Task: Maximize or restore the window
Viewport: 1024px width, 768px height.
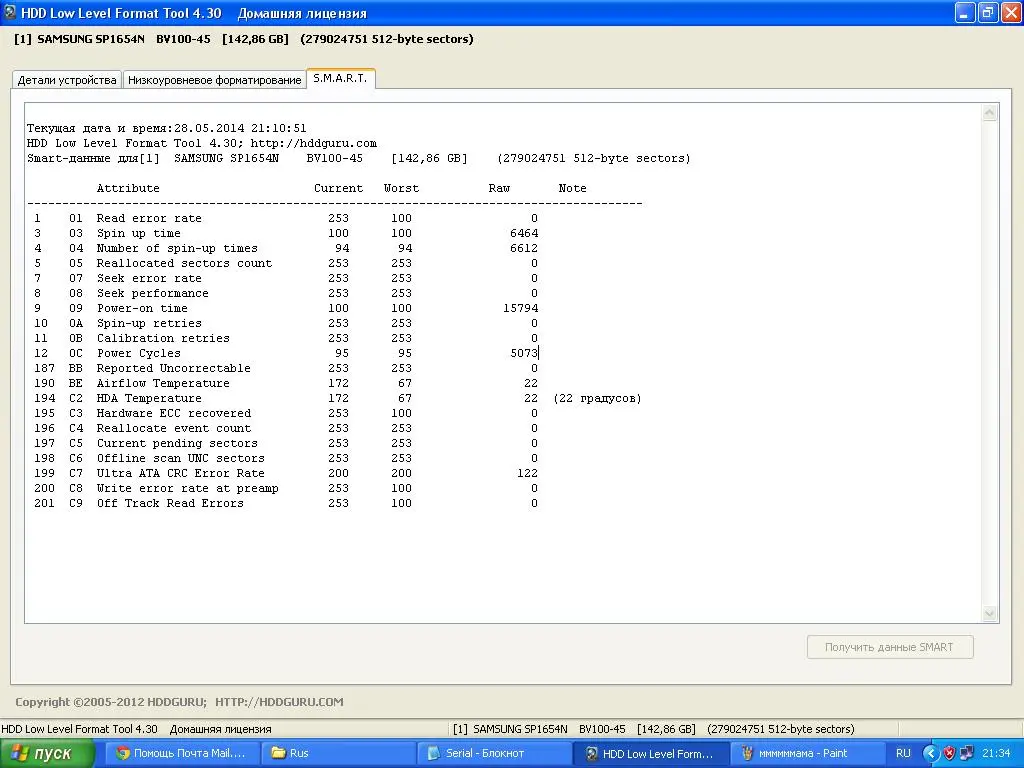Action: (x=987, y=12)
